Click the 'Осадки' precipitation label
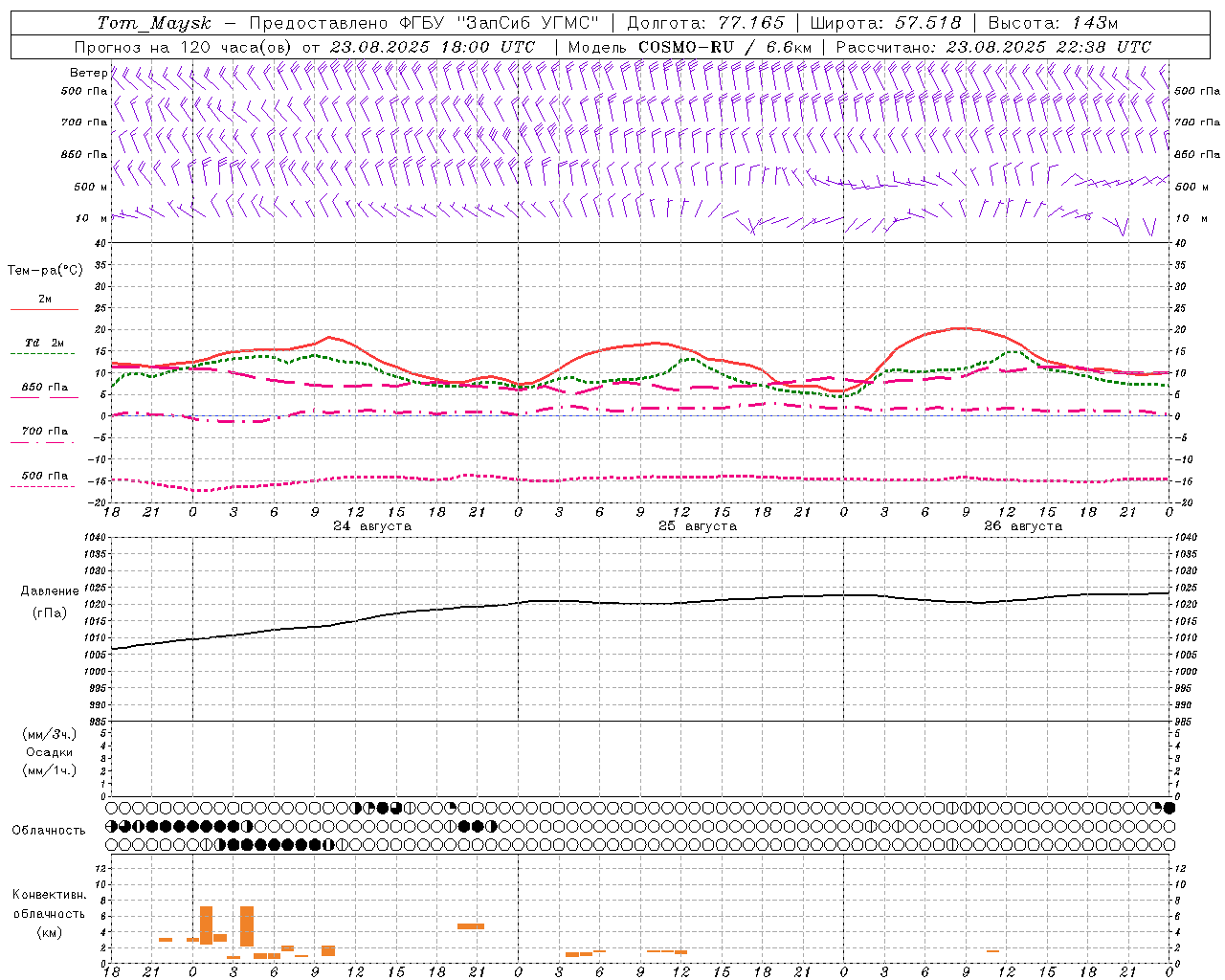The height and width of the screenshot is (980, 1225). pyautogui.click(x=50, y=752)
